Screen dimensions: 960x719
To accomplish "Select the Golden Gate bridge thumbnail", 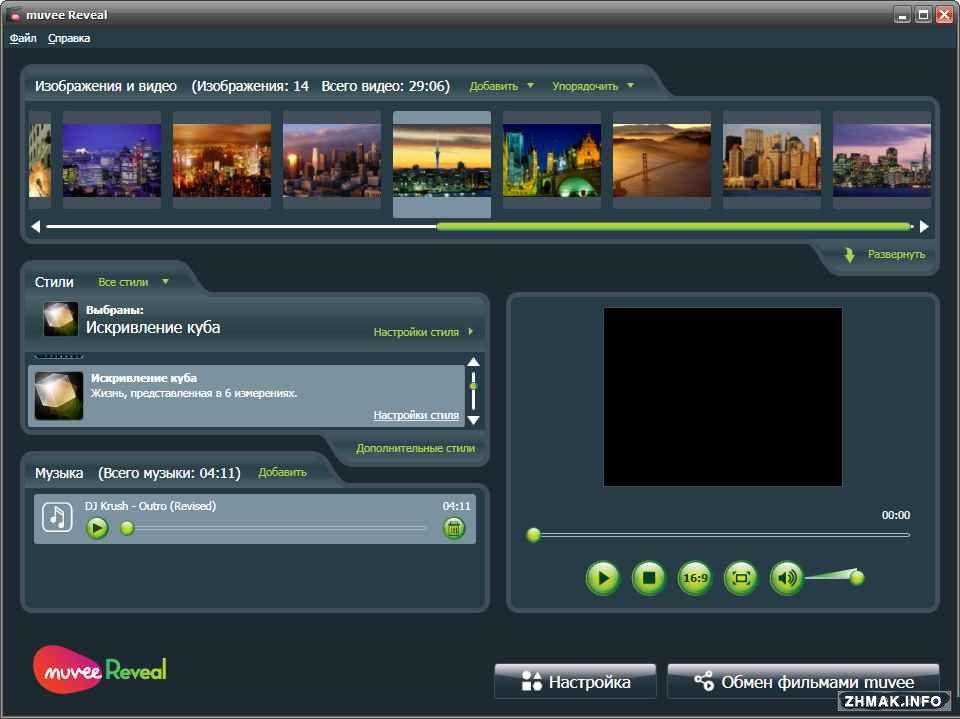I will [x=661, y=160].
